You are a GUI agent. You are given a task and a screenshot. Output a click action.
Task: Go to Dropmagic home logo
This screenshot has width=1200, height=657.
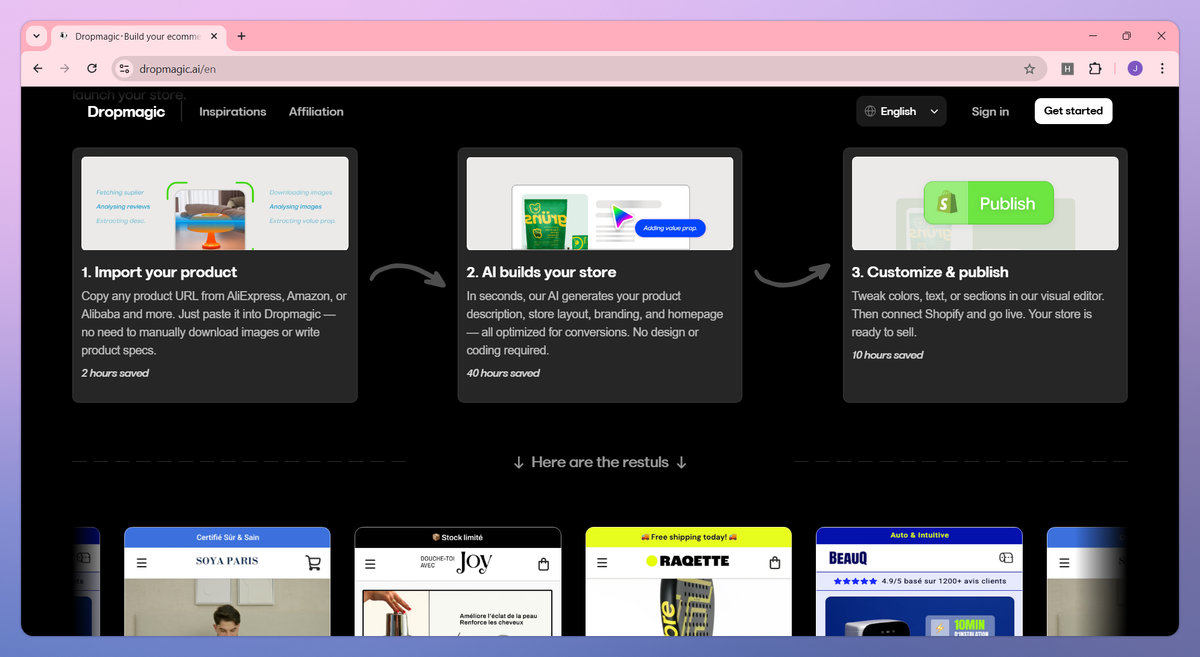pos(126,112)
